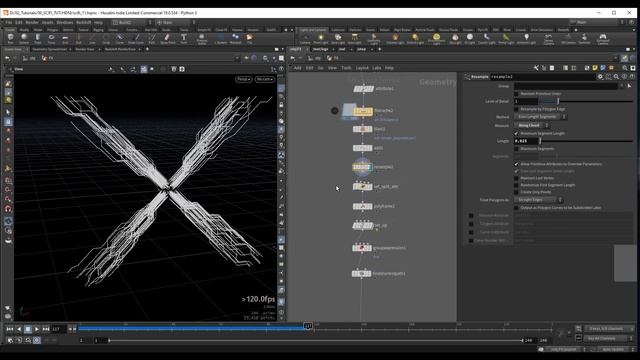Click the search icon in parameter pane
Image resolution: width=640 pixels, height=360 pixels.
click(616, 76)
